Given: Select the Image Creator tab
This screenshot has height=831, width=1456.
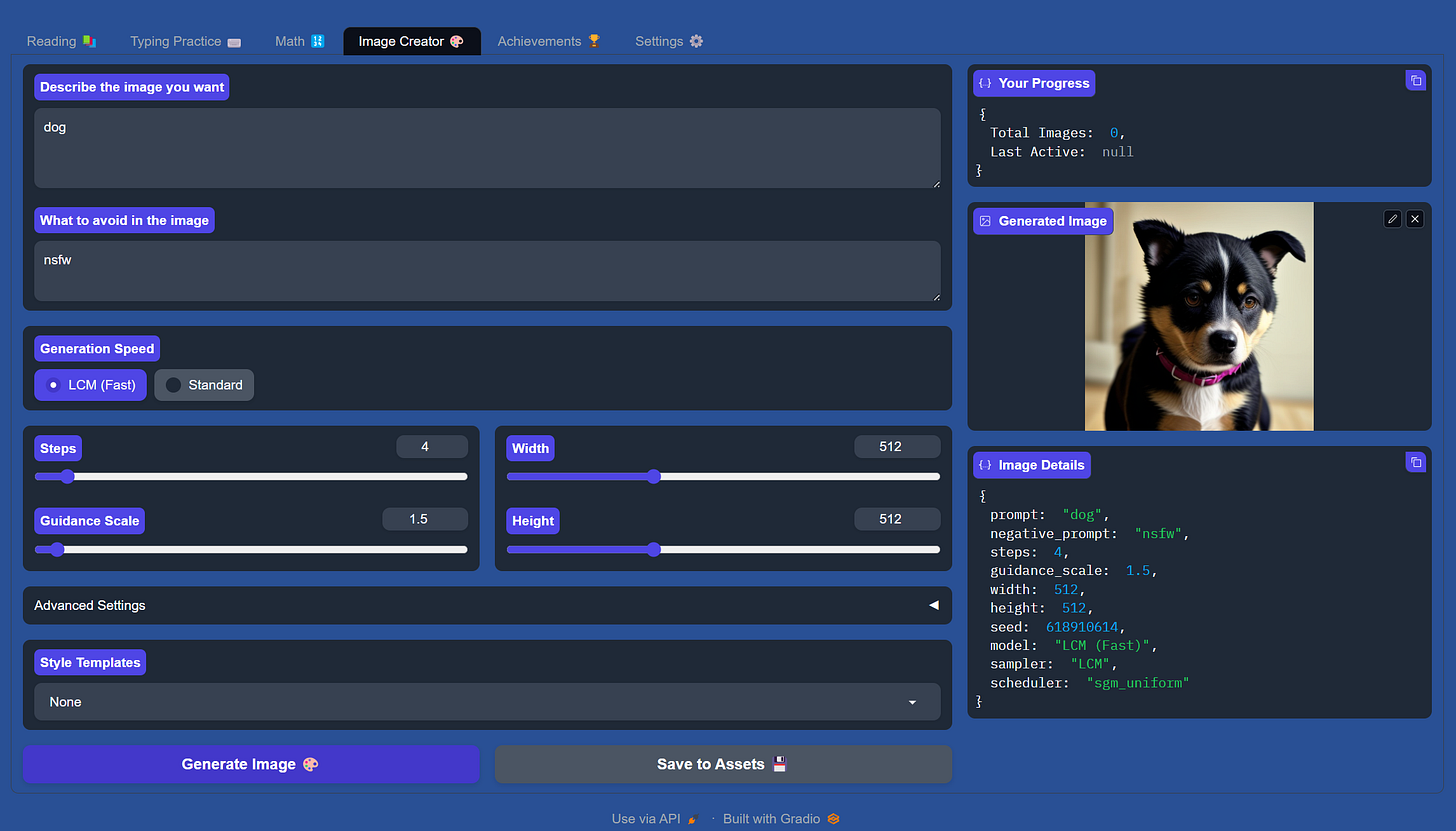Looking at the screenshot, I should pos(411,41).
